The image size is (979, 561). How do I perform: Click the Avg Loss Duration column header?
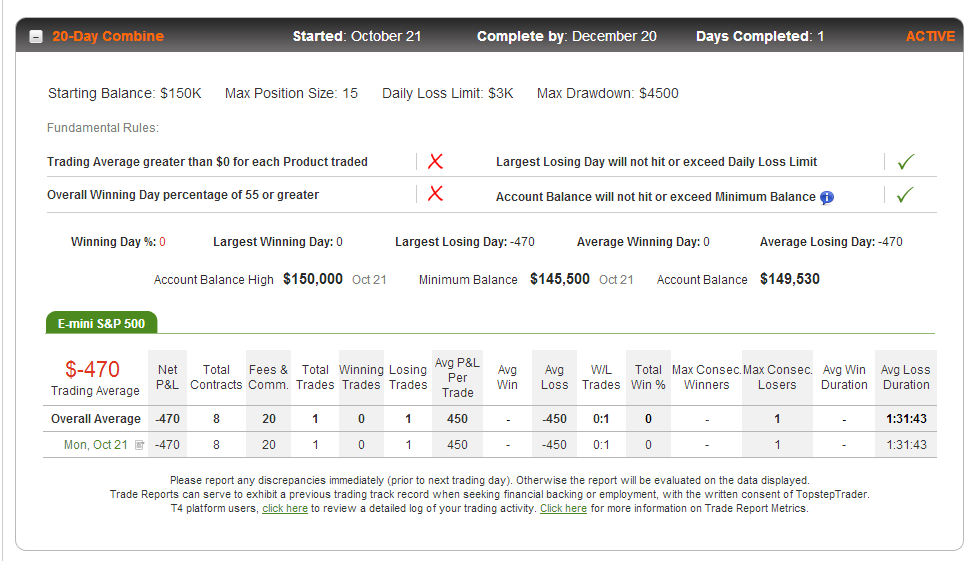[905, 378]
